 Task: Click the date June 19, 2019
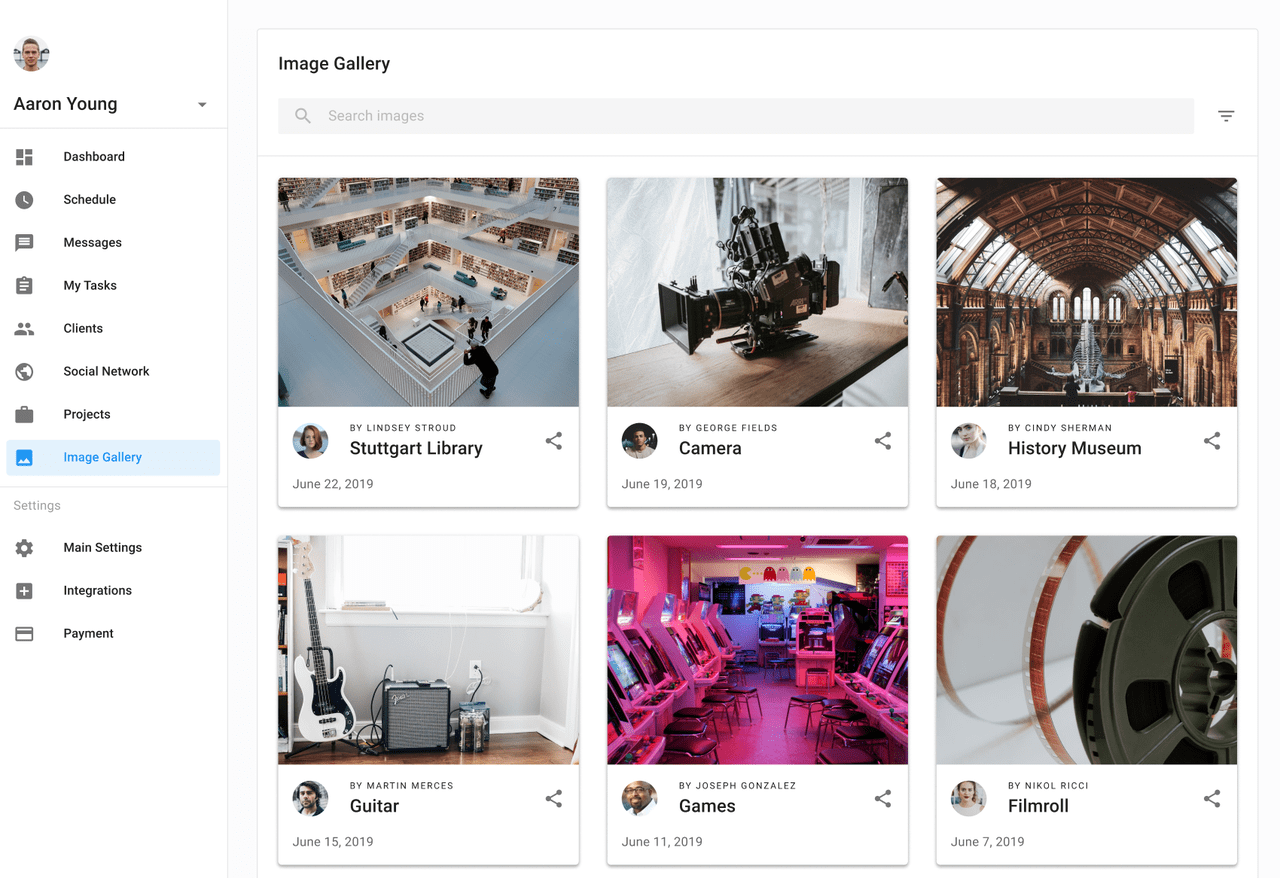coord(662,484)
